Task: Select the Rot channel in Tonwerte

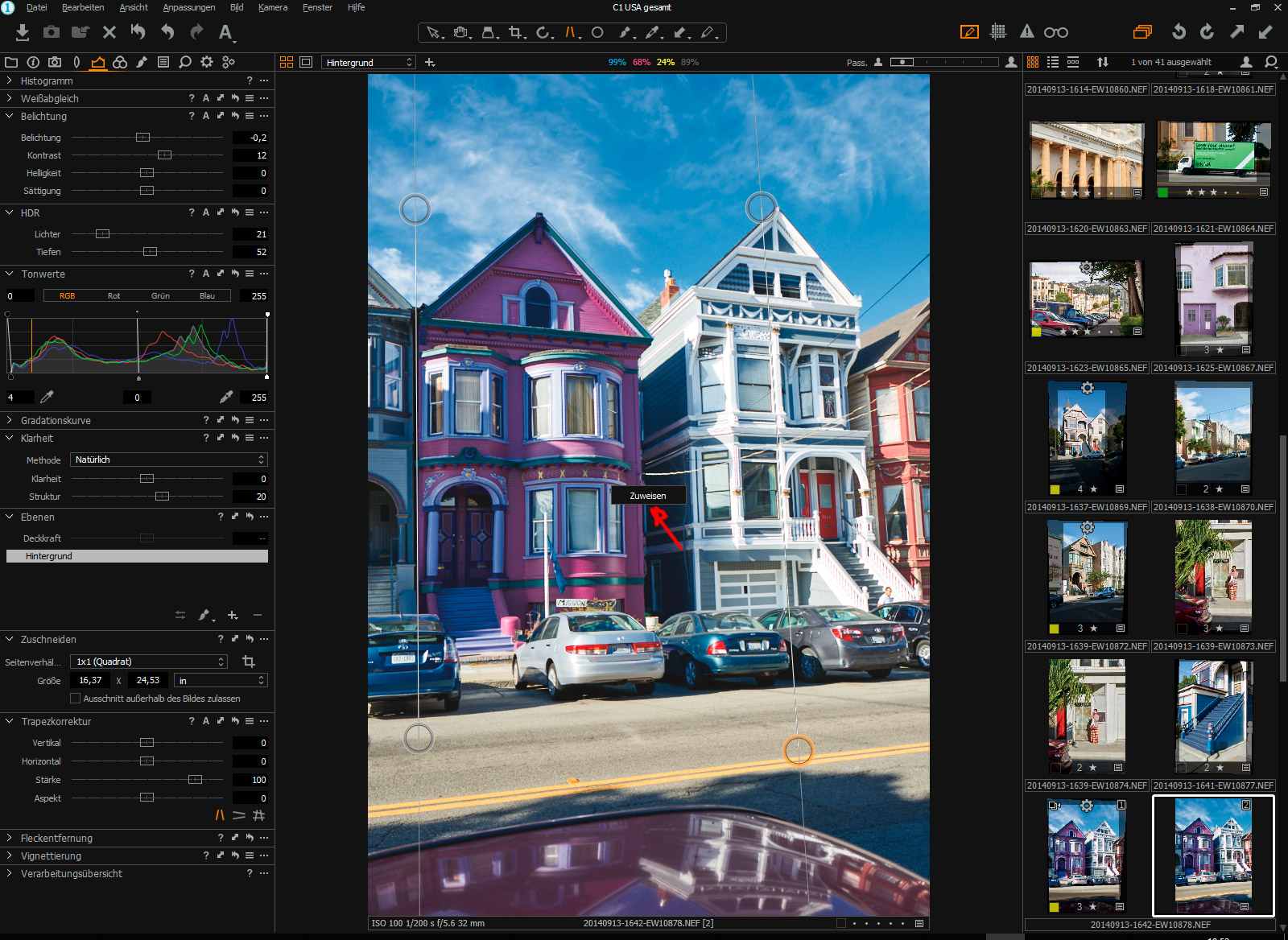Action: click(114, 295)
